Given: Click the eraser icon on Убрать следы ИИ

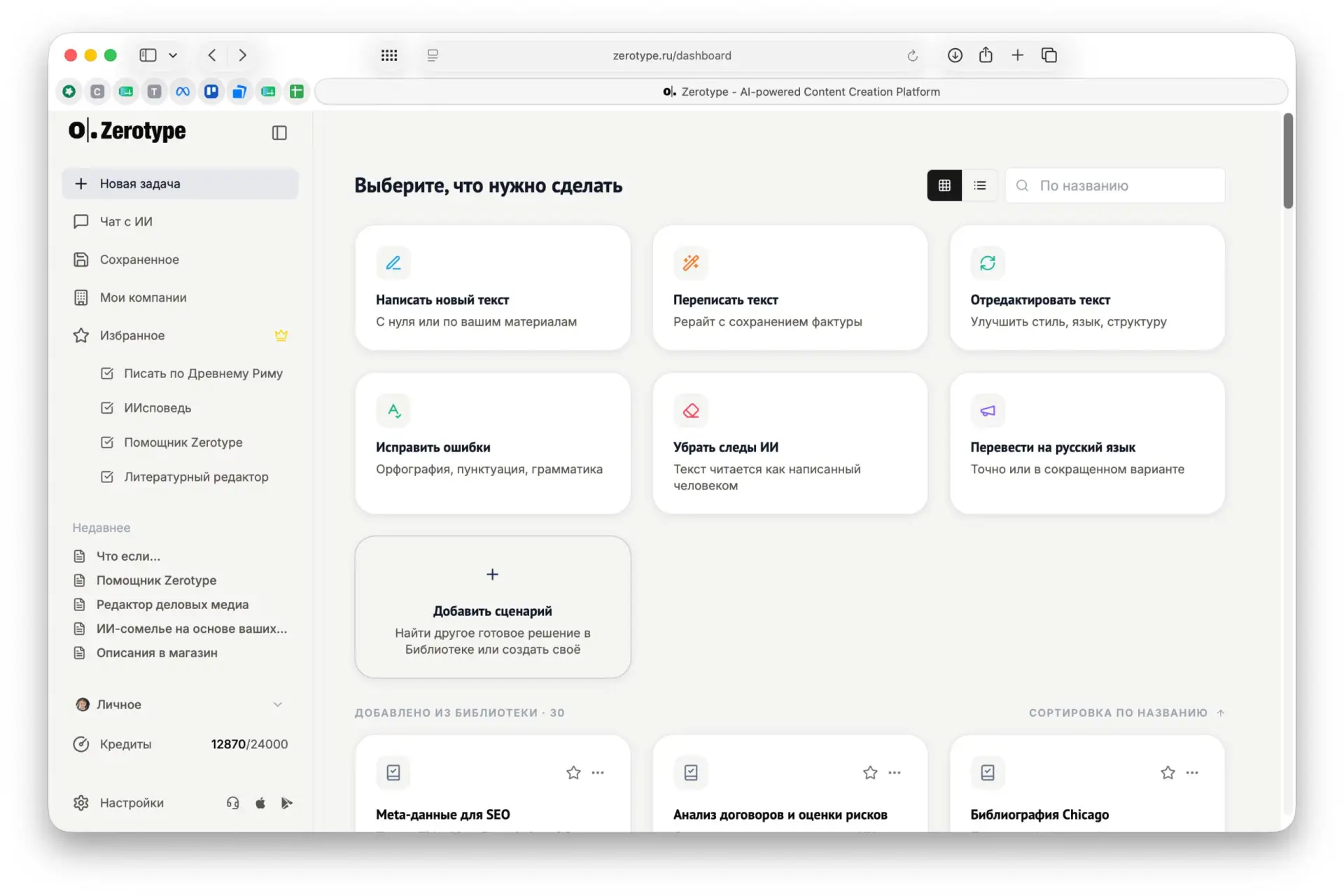Looking at the screenshot, I should coord(691,411).
